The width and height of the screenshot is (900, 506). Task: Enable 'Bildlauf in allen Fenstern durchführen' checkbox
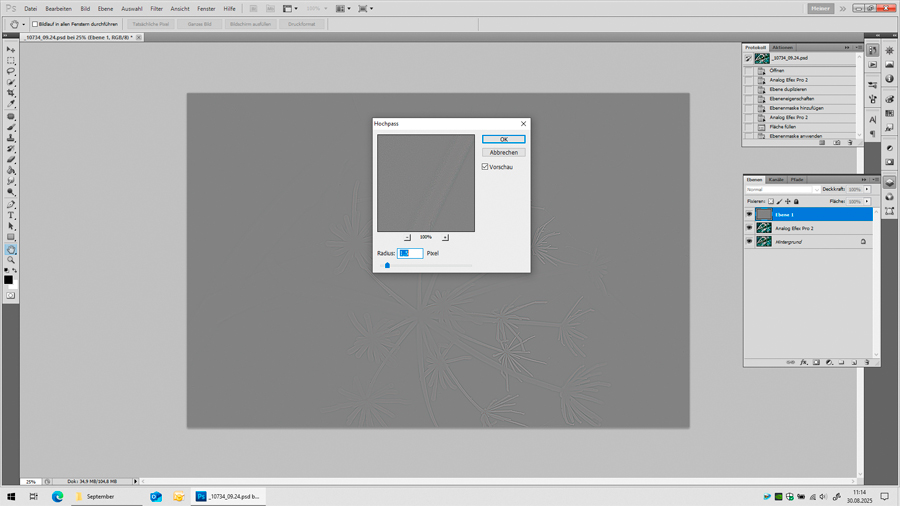pos(35,24)
